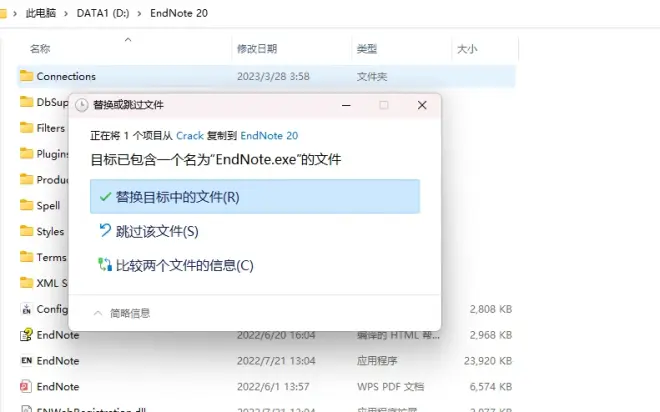The image size is (660, 412).
Task: Sort by 类型 column header
Action: [x=367, y=49]
